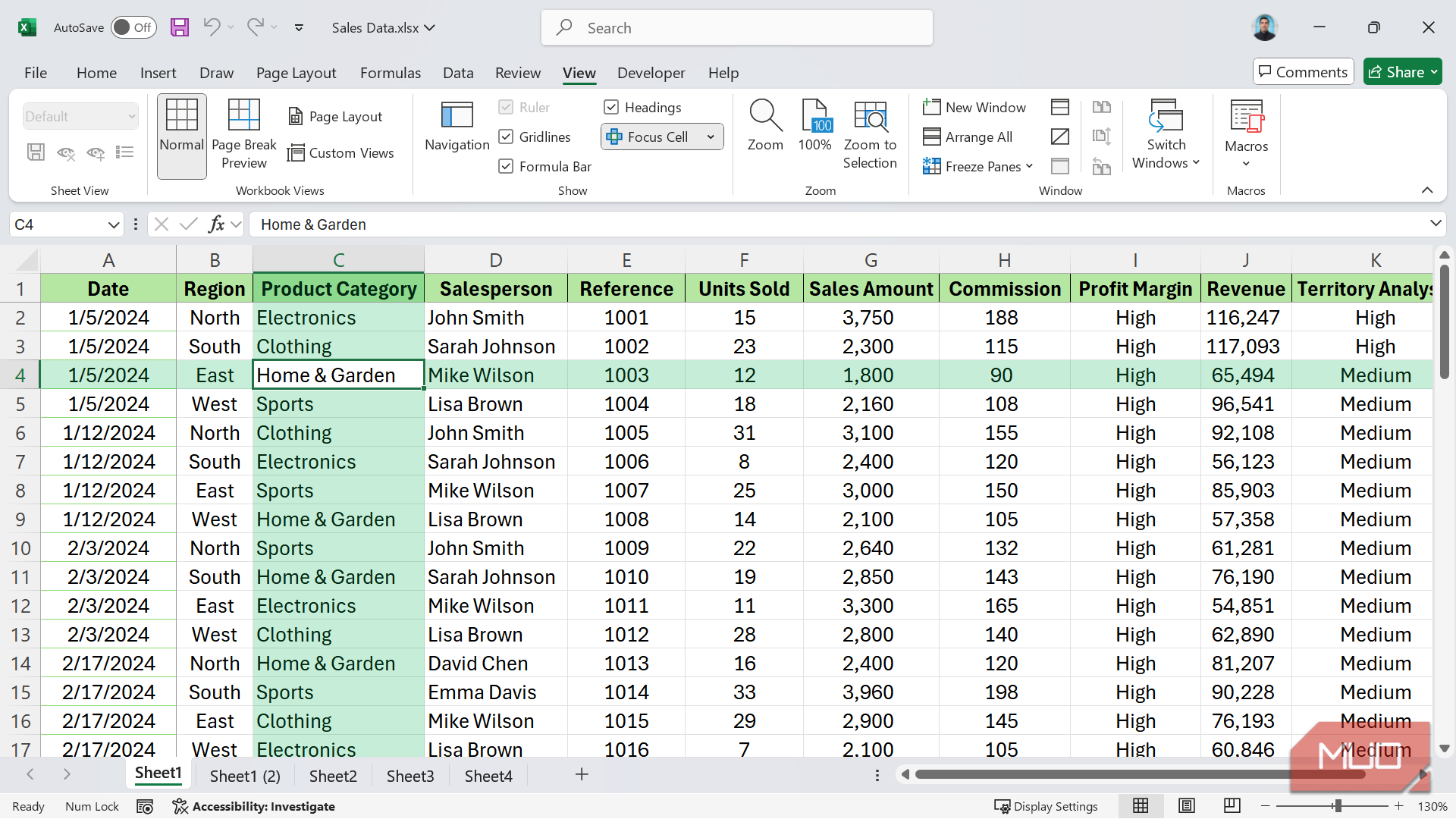
Task: Click the Ruler checkbox
Action: (506, 107)
